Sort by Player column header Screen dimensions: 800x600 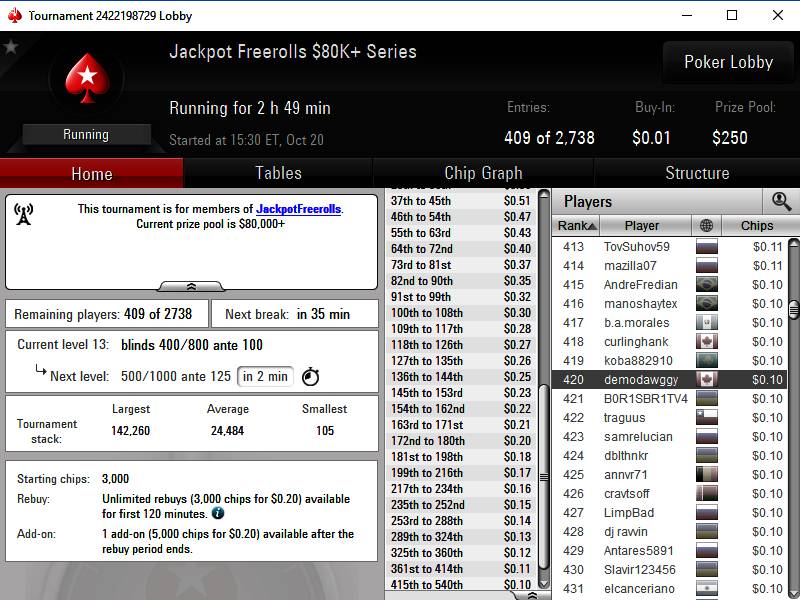click(645, 226)
